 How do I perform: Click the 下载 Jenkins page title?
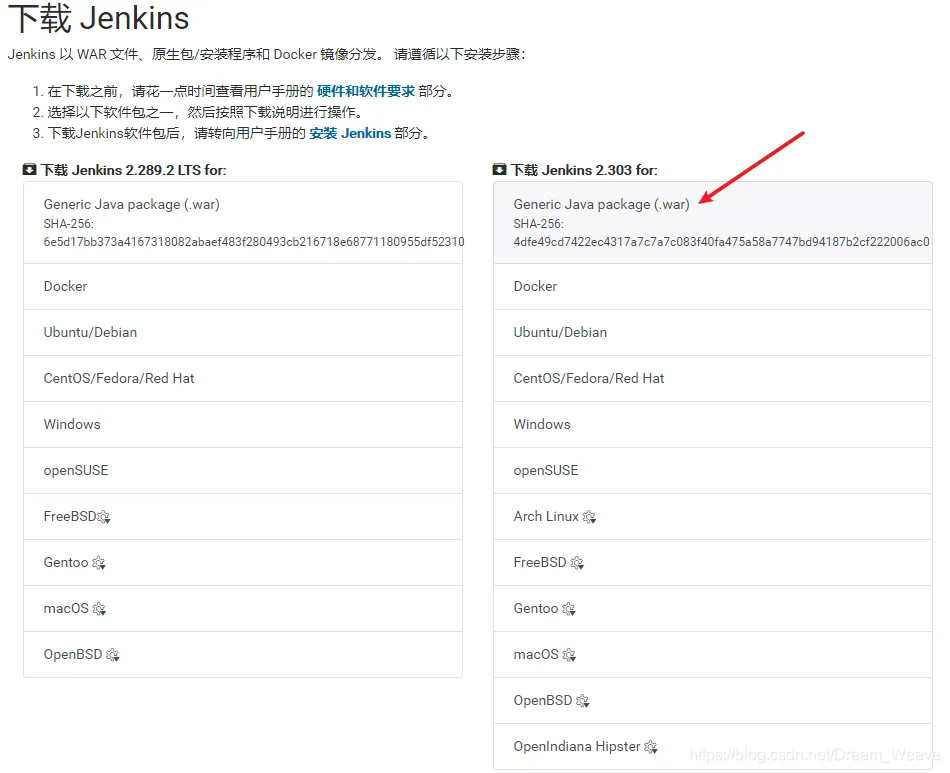pos(99,18)
